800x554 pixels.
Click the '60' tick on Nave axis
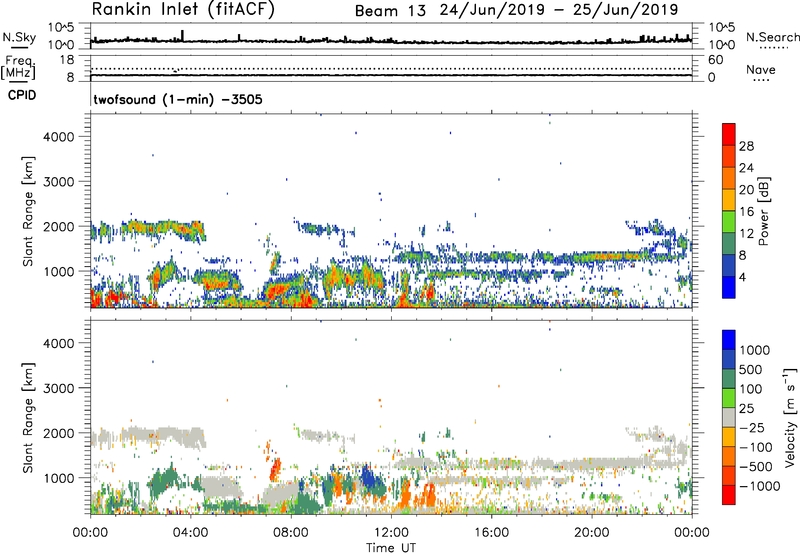click(715, 60)
